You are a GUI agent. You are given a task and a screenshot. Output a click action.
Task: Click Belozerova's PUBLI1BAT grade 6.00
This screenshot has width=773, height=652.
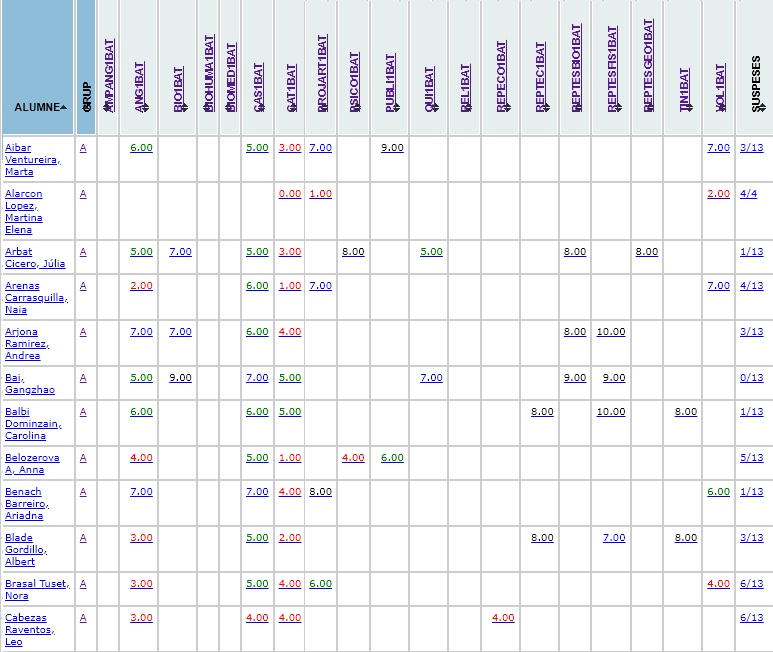pyautogui.click(x=392, y=458)
